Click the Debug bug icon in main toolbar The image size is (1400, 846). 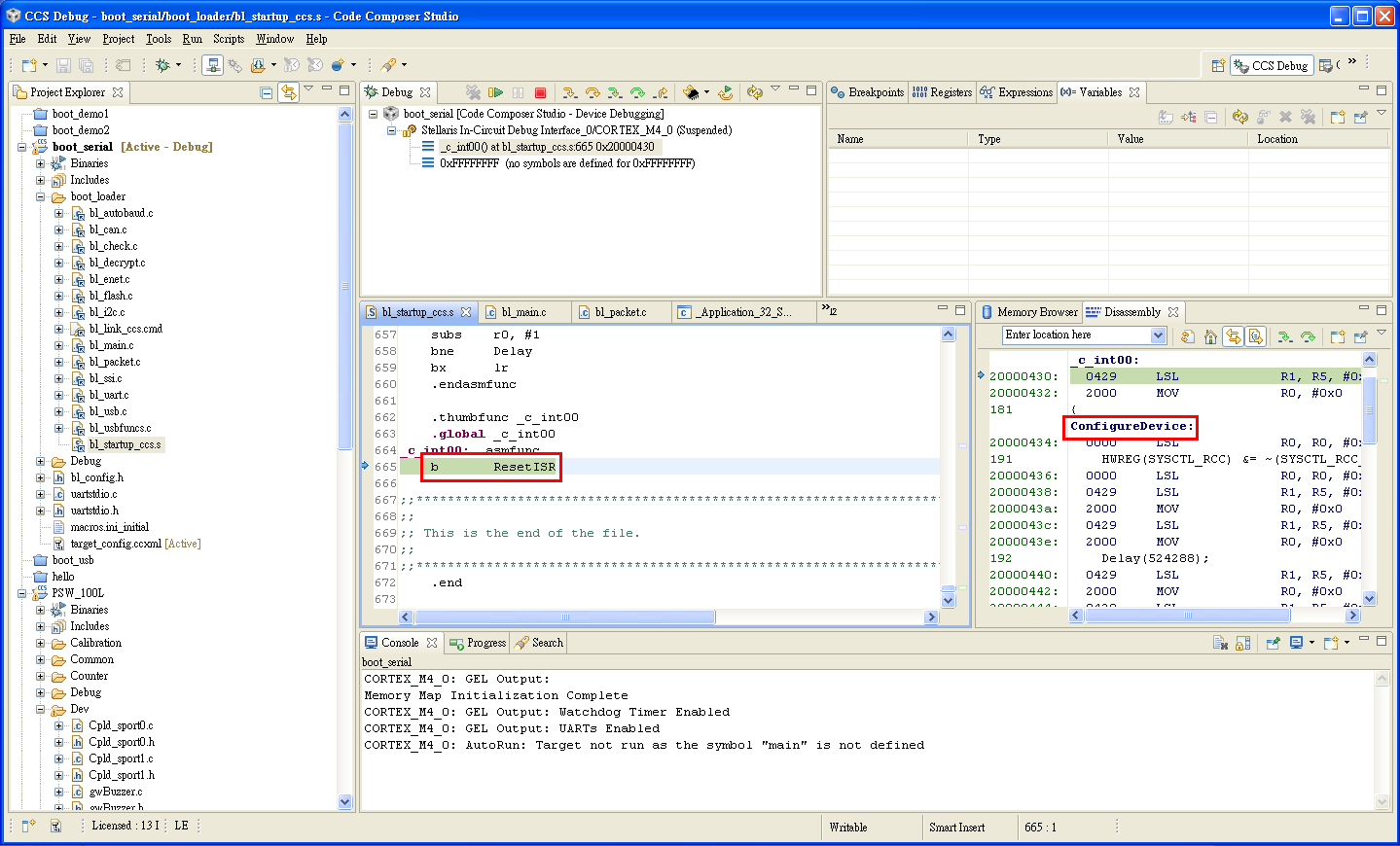click(162, 65)
